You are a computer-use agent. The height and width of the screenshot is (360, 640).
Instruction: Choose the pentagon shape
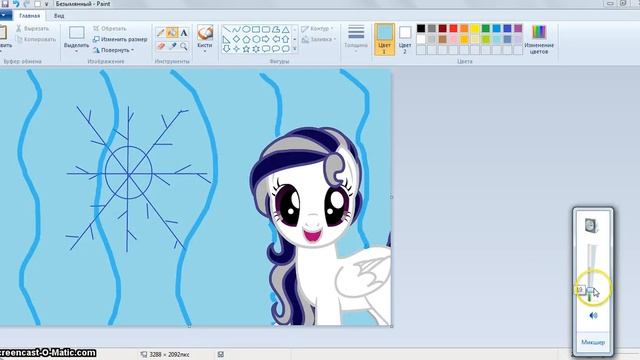tap(246, 39)
